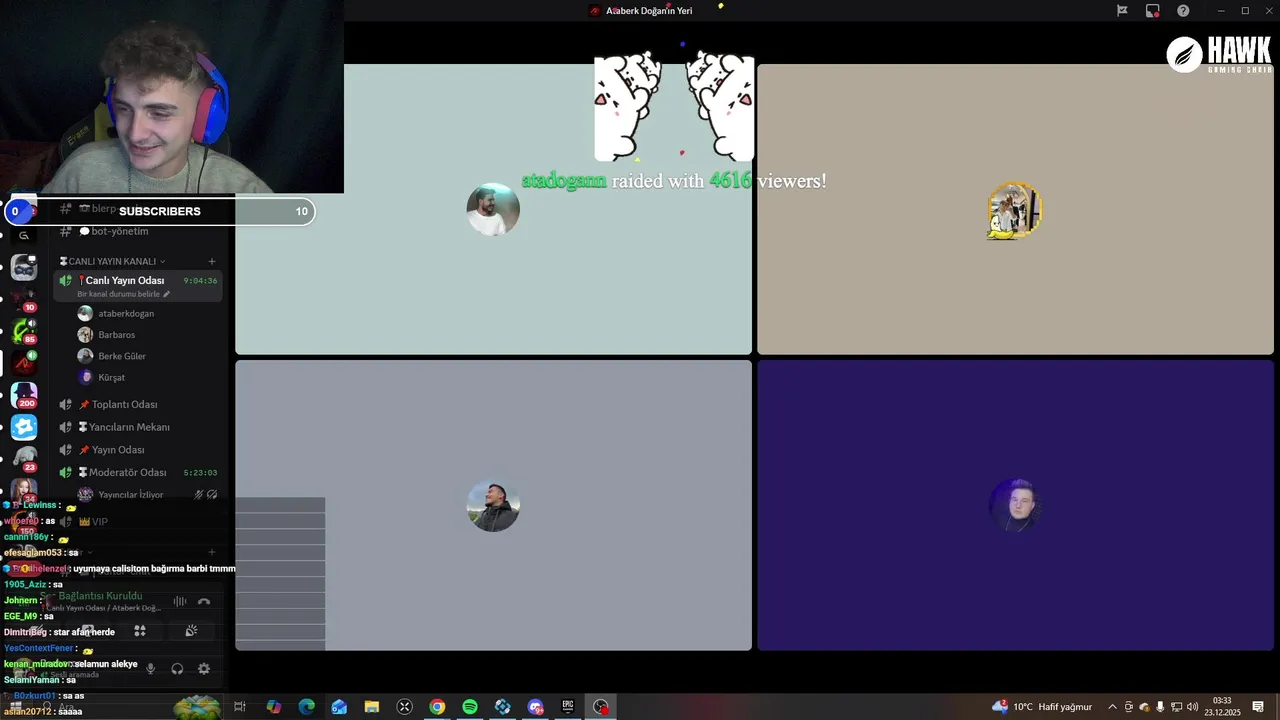Disconnect from voice with the hang-up icon
Screen dimensions: 1280x720
coord(204,601)
